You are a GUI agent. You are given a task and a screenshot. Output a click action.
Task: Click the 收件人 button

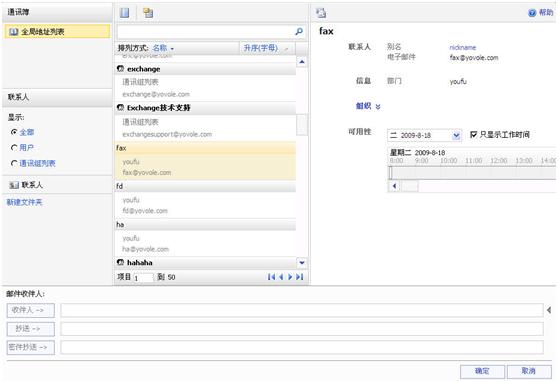[31, 310]
